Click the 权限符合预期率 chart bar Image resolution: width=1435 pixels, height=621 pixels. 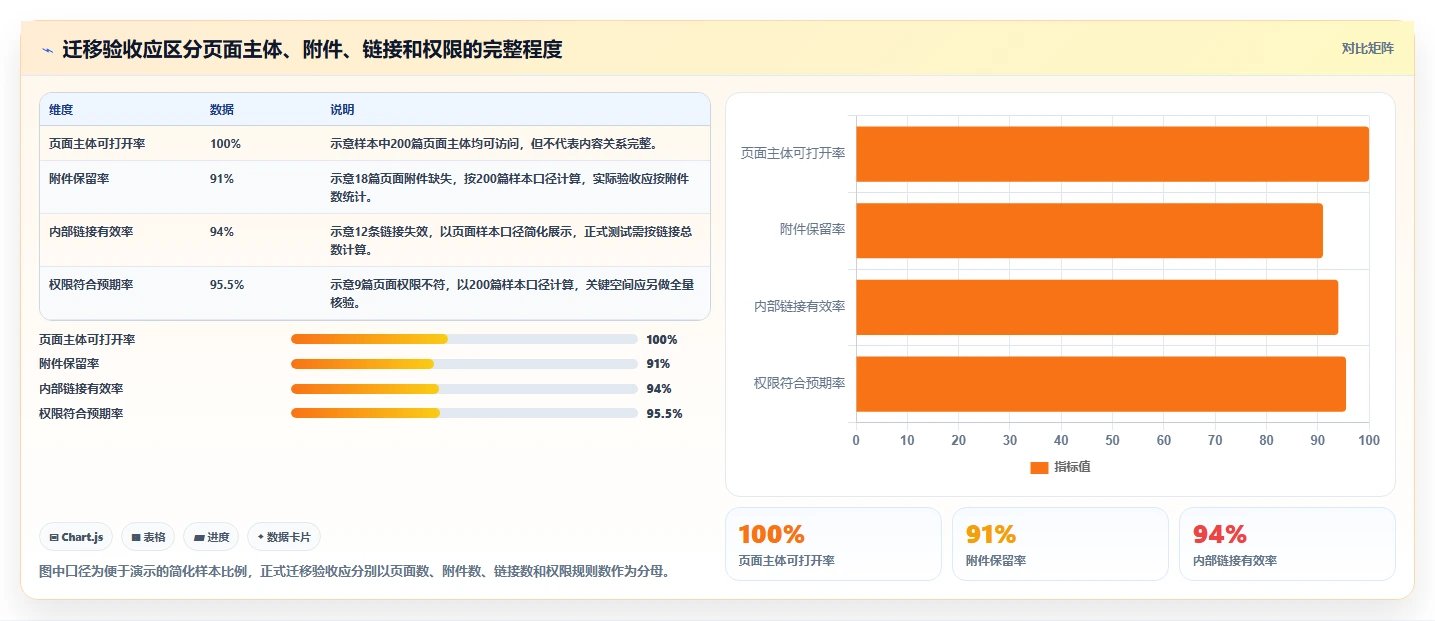point(1101,384)
